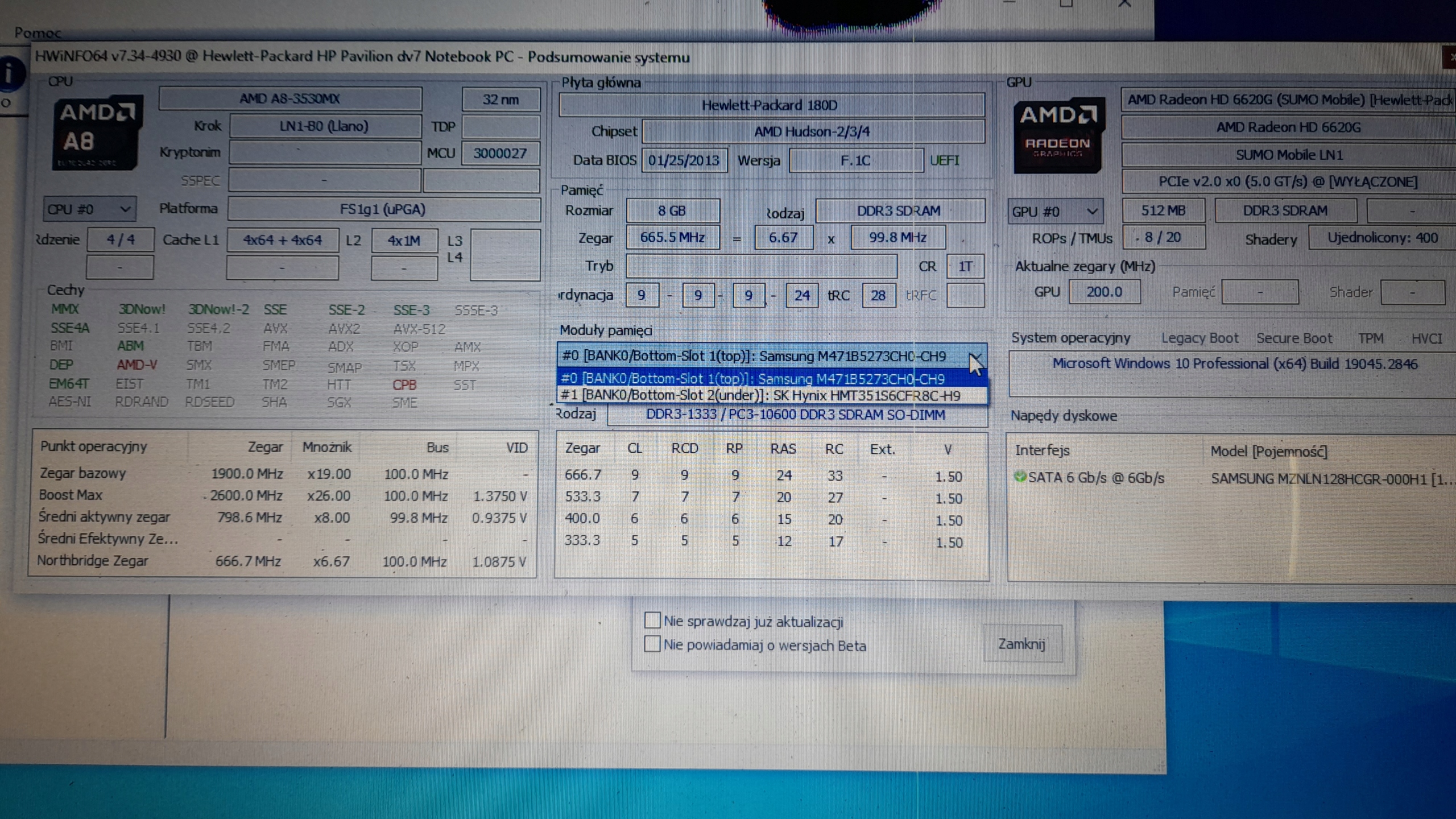Tick 'Nie sprawdzaj już aktualizacji' checkbox
The image size is (1456, 819).
pyautogui.click(x=652, y=620)
